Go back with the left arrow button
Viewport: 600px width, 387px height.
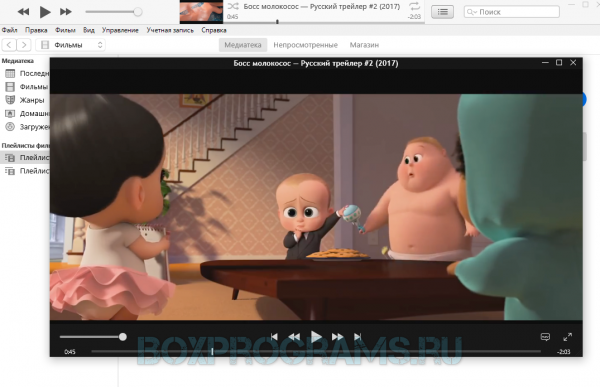click(x=9, y=45)
